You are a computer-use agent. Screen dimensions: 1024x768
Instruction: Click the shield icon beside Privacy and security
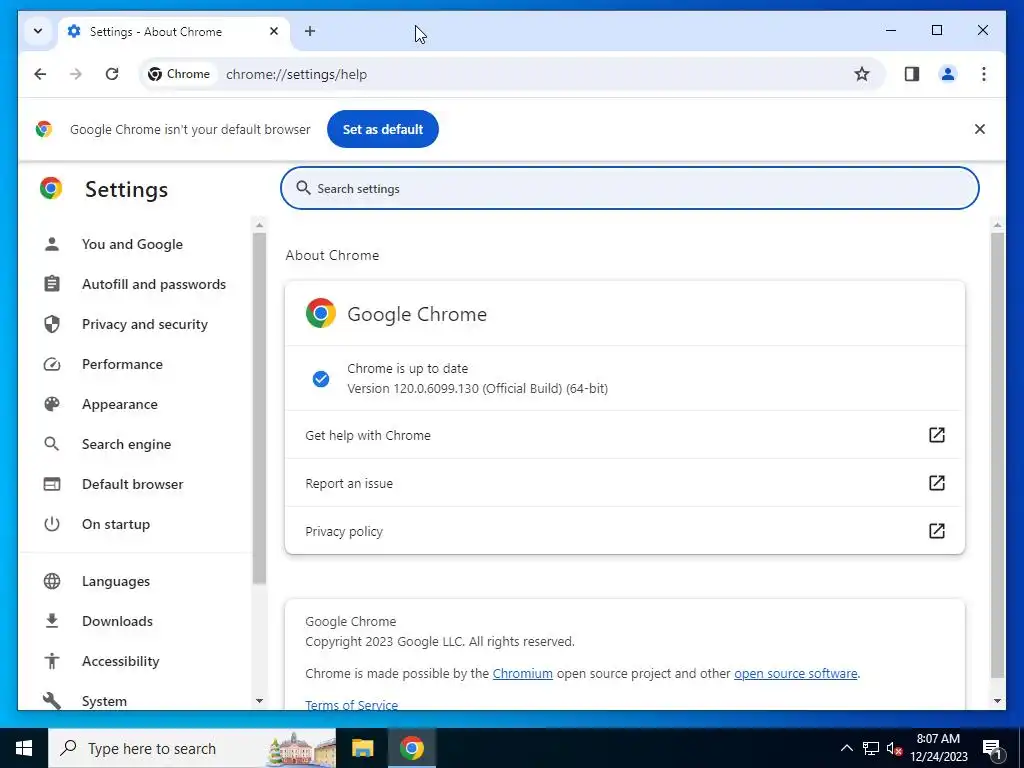(x=52, y=324)
